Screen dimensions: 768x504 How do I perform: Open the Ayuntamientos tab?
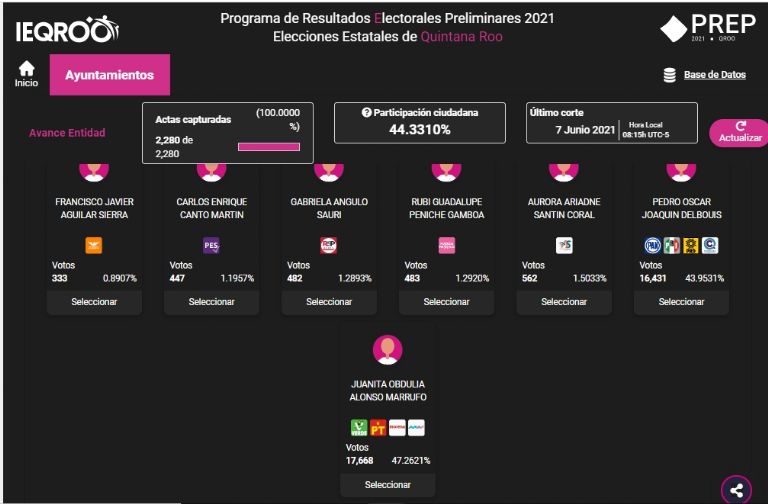110,74
